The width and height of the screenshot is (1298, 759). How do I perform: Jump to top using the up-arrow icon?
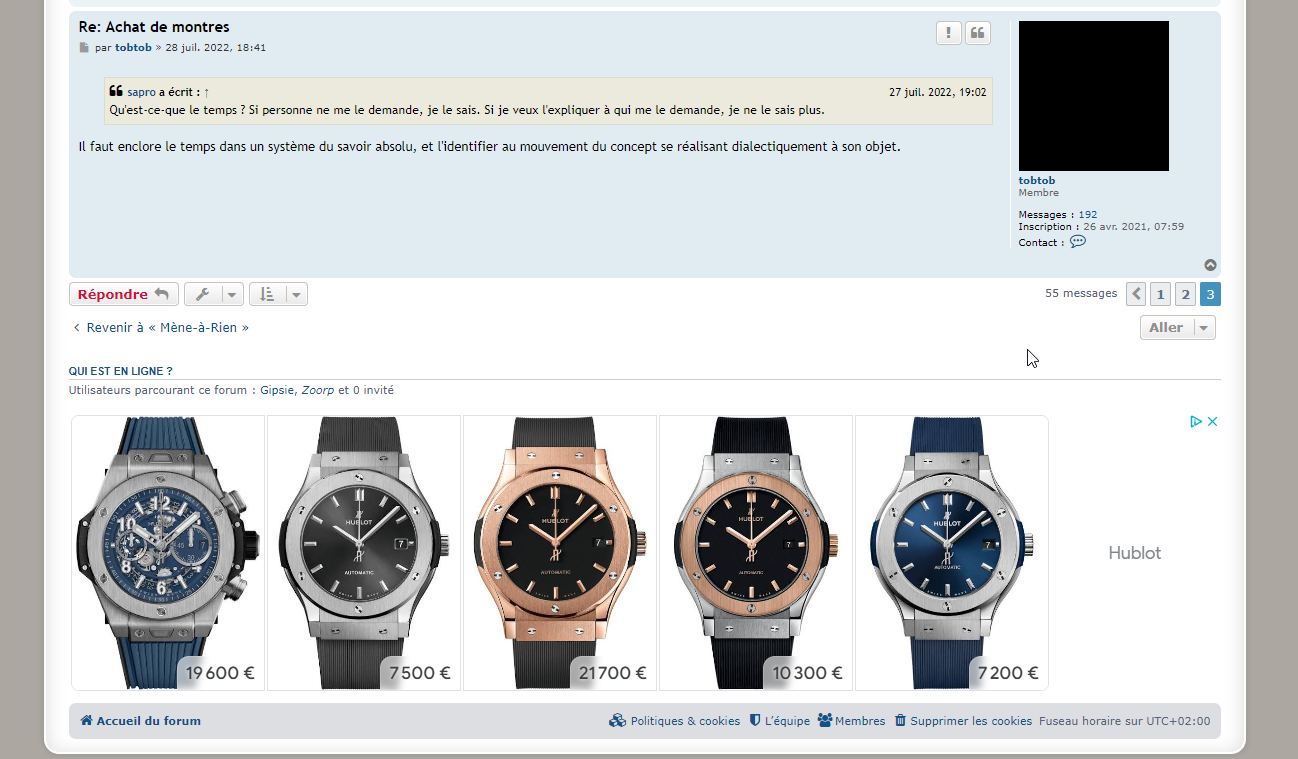coord(1210,265)
